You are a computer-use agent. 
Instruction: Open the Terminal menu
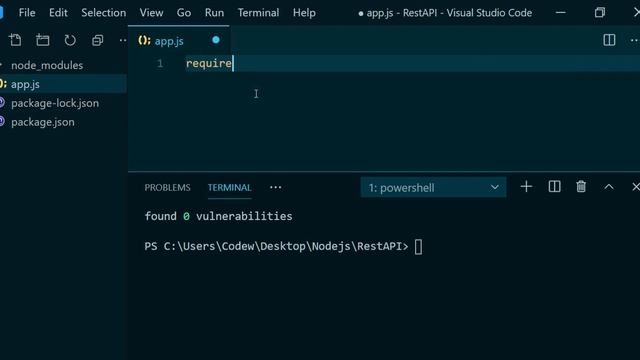[258, 13]
